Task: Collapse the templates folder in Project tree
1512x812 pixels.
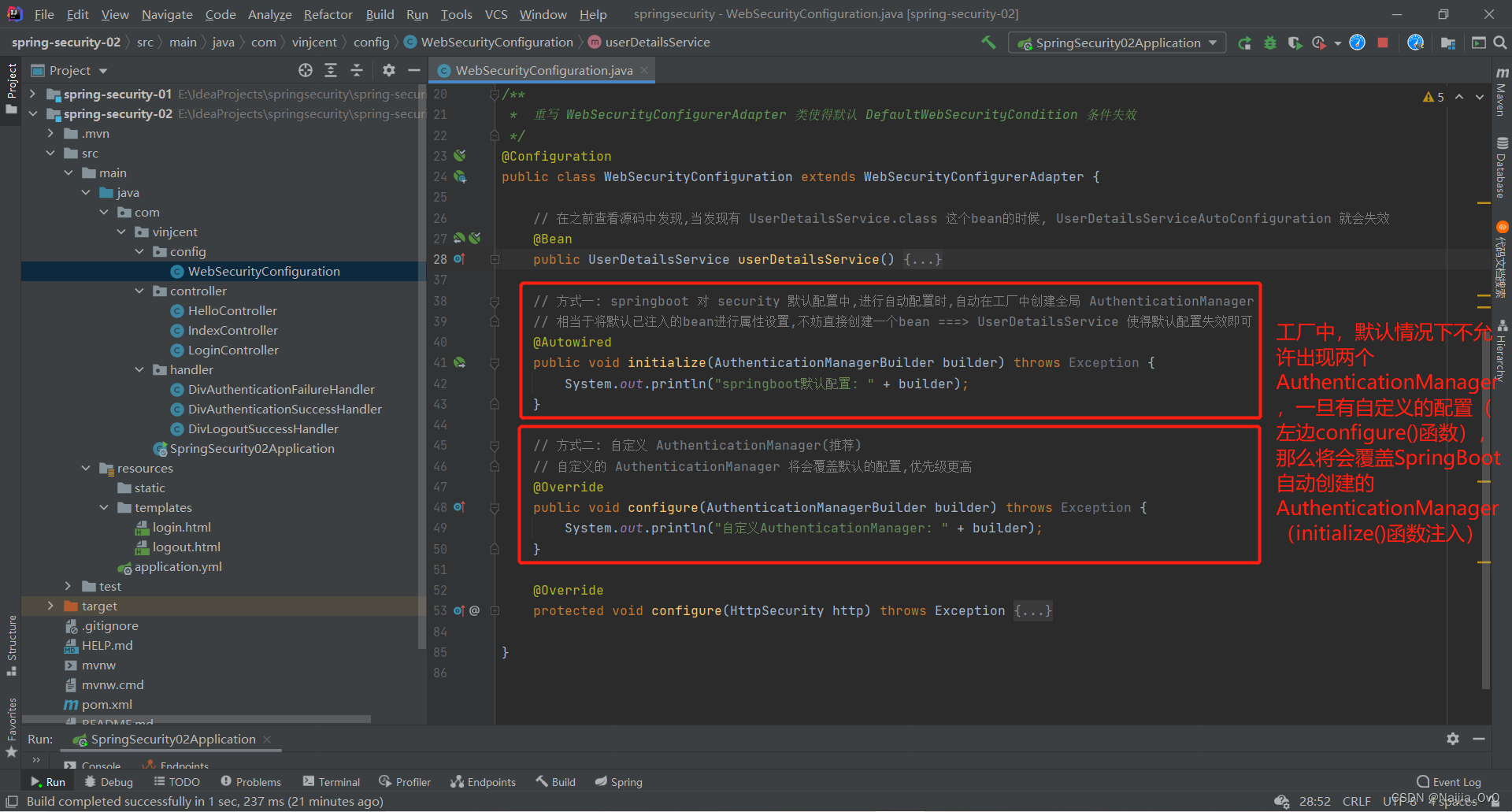Action: pos(104,507)
